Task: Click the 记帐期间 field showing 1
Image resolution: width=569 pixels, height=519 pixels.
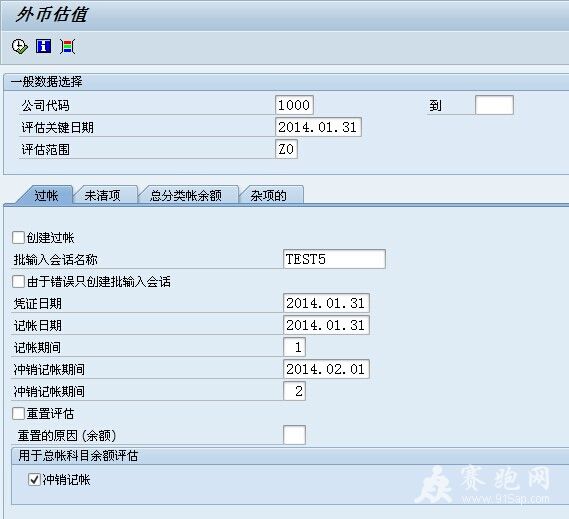Action: (x=294, y=347)
